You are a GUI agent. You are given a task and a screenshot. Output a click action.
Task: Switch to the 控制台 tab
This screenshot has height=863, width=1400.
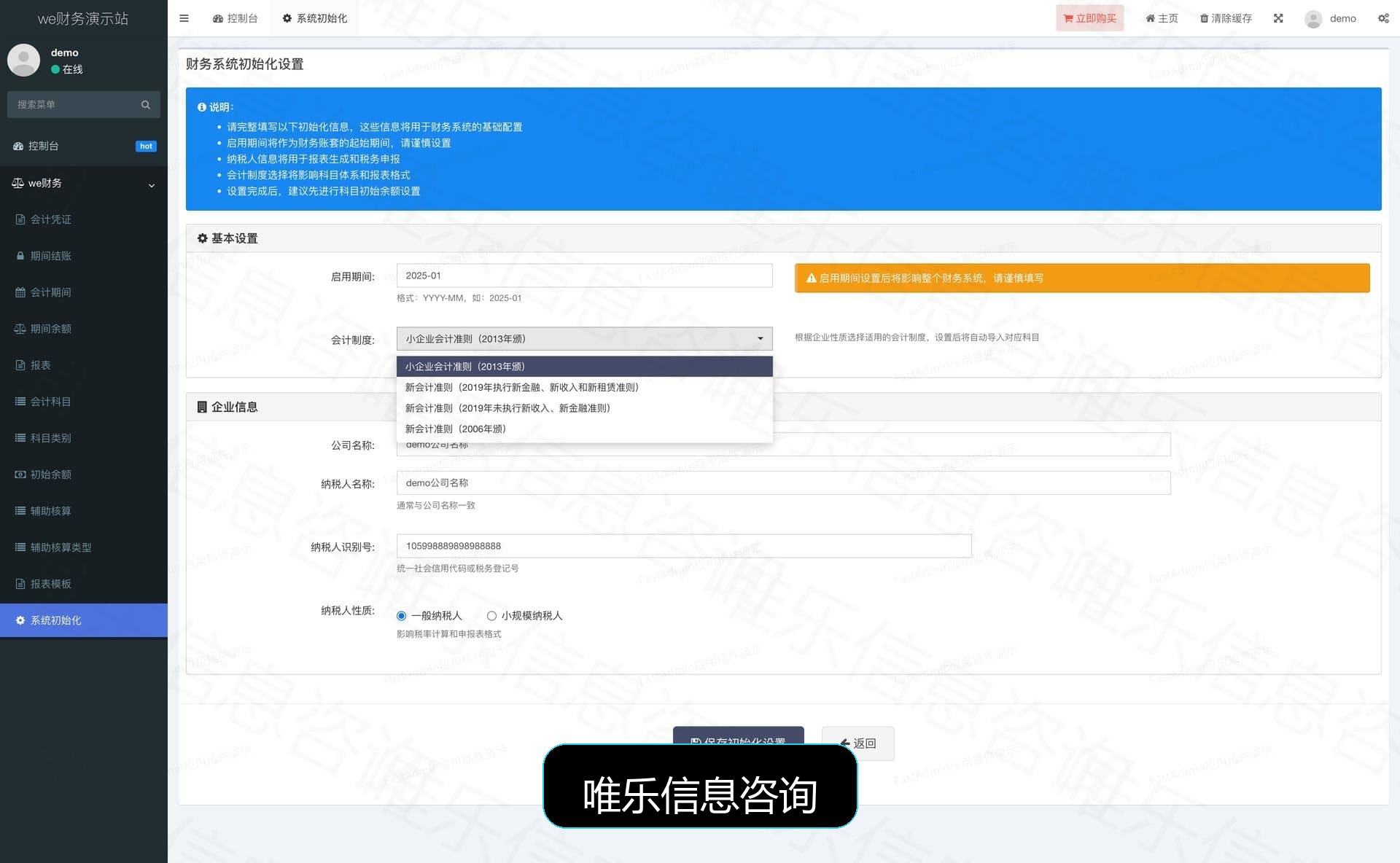click(x=235, y=18)
